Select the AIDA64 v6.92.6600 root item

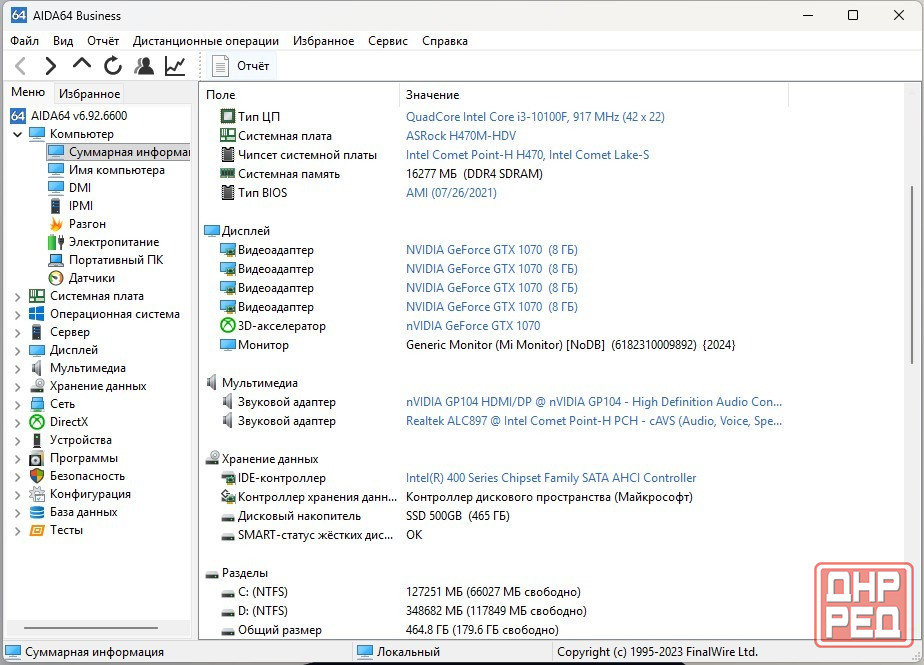tap(79, 116)
